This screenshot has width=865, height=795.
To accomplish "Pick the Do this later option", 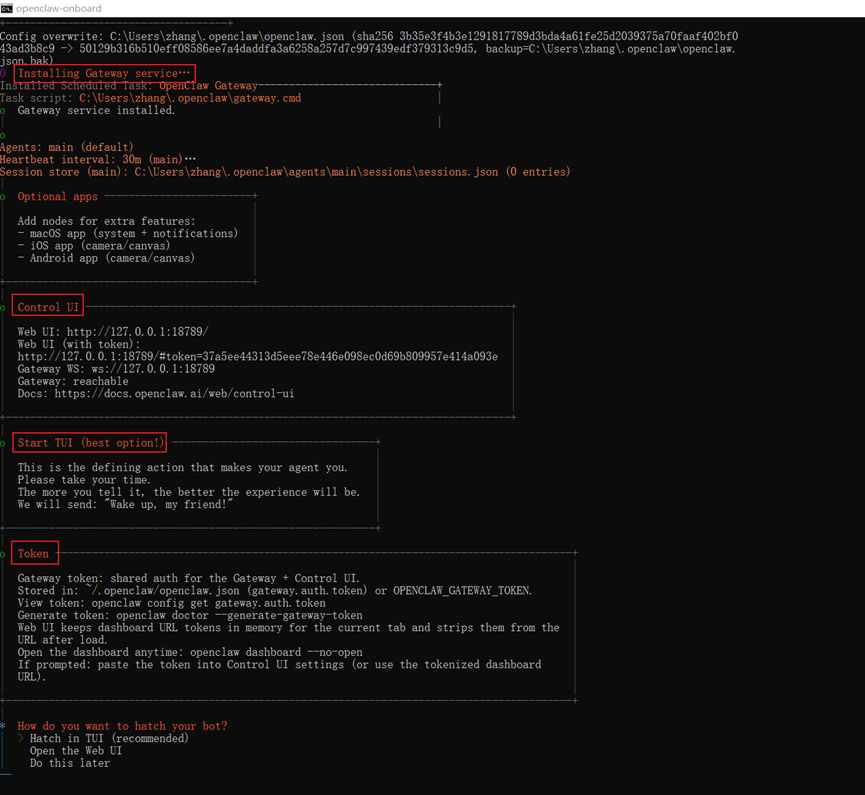I will coord(70,764).
